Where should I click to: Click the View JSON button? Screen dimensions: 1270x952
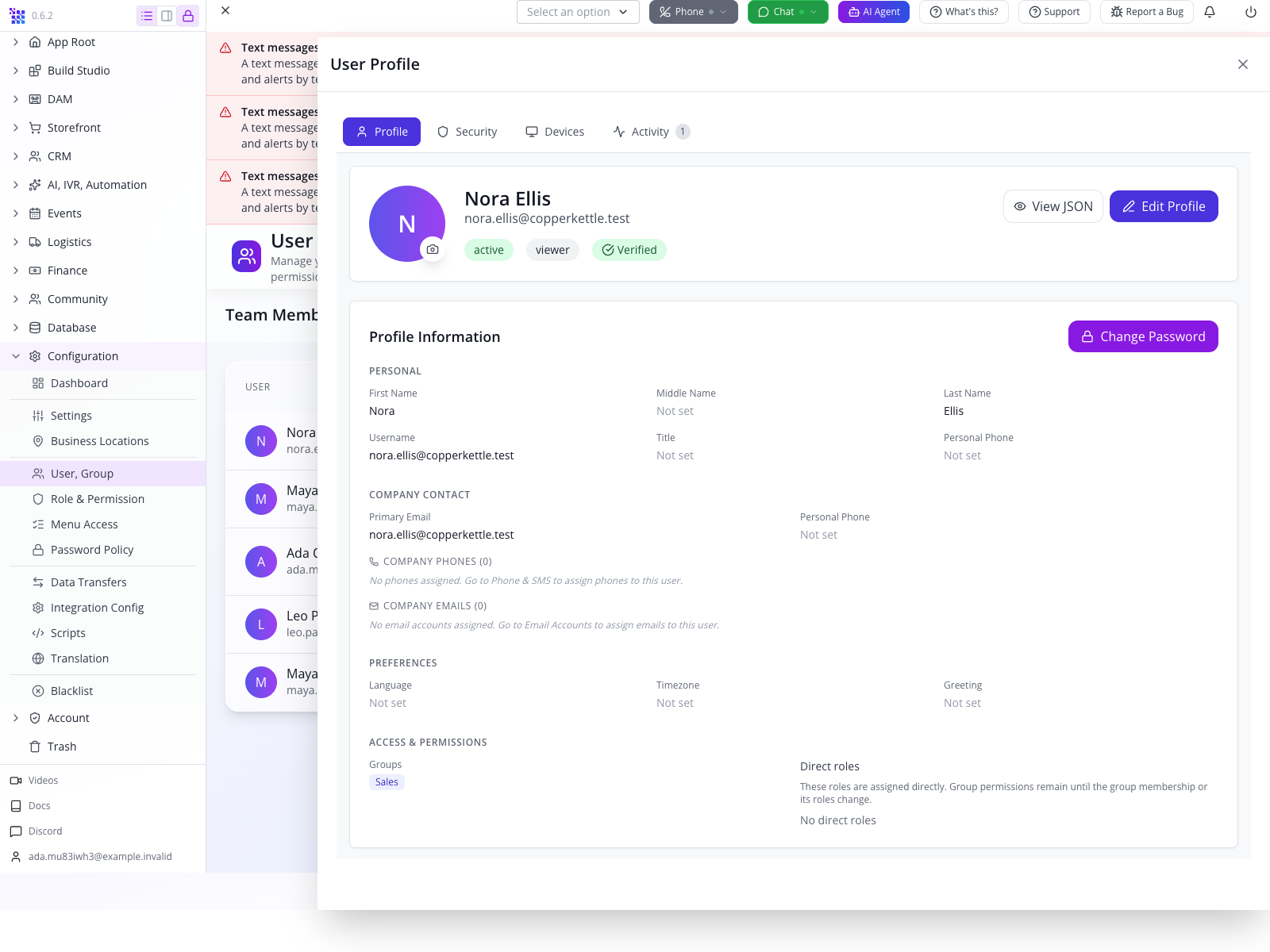click(x=1053, y=206)
